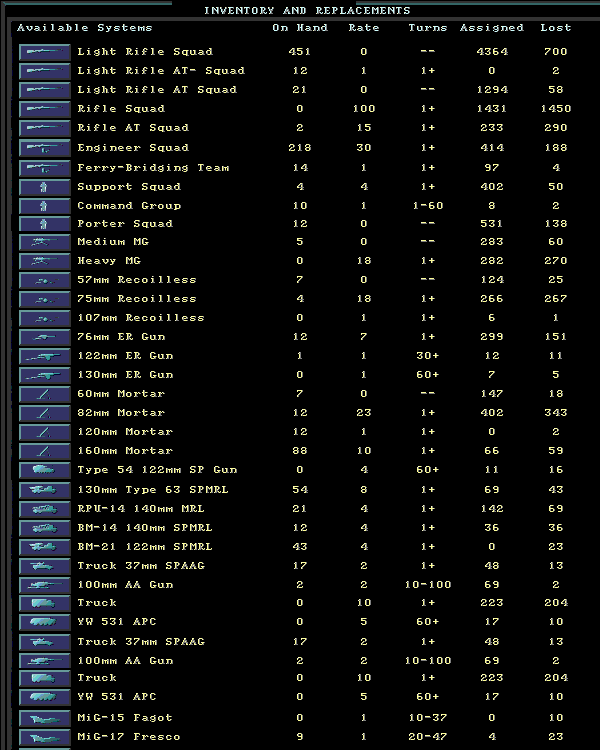Select the MiG-17 Fresco aircraft icon
Screen dimensions: 600x750
(45, 737)
